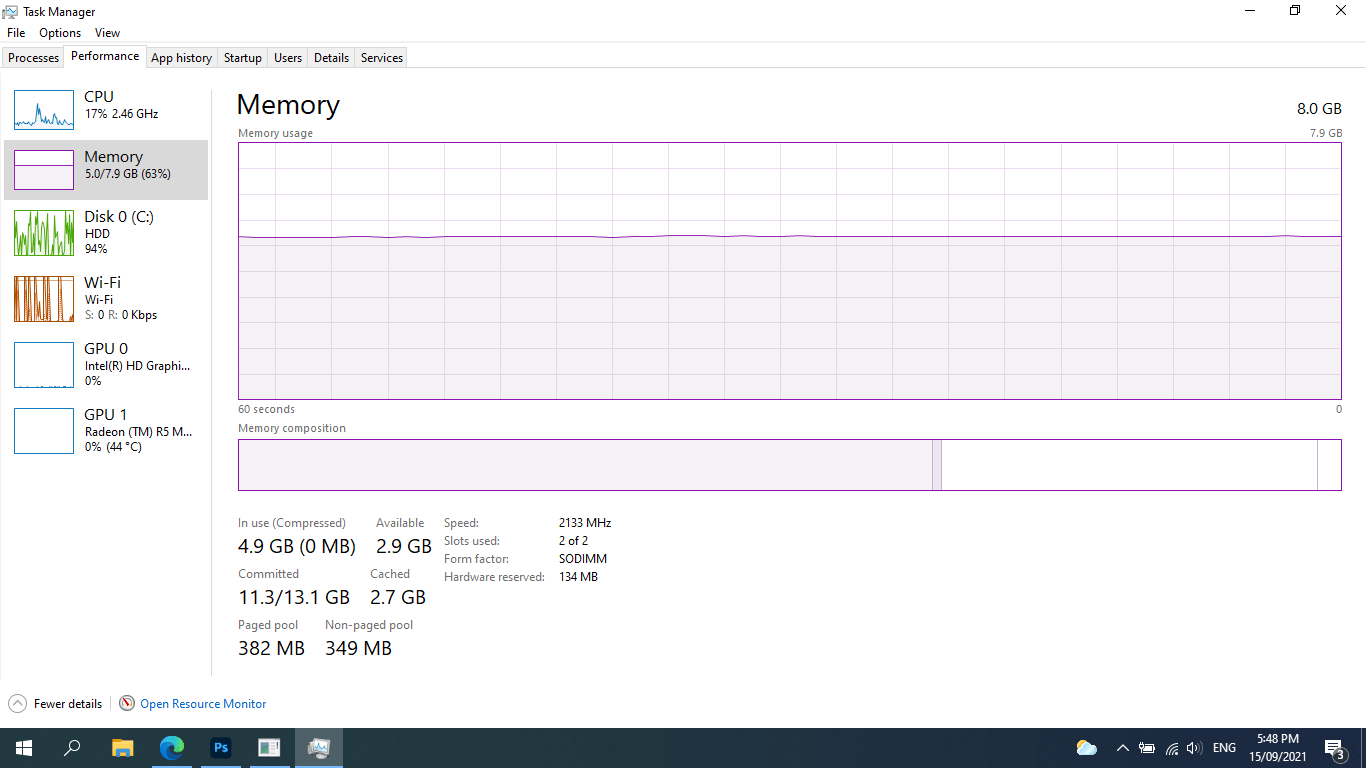Click the Fewer details chevron icon
1366x768 pixels.
(18, 703)
